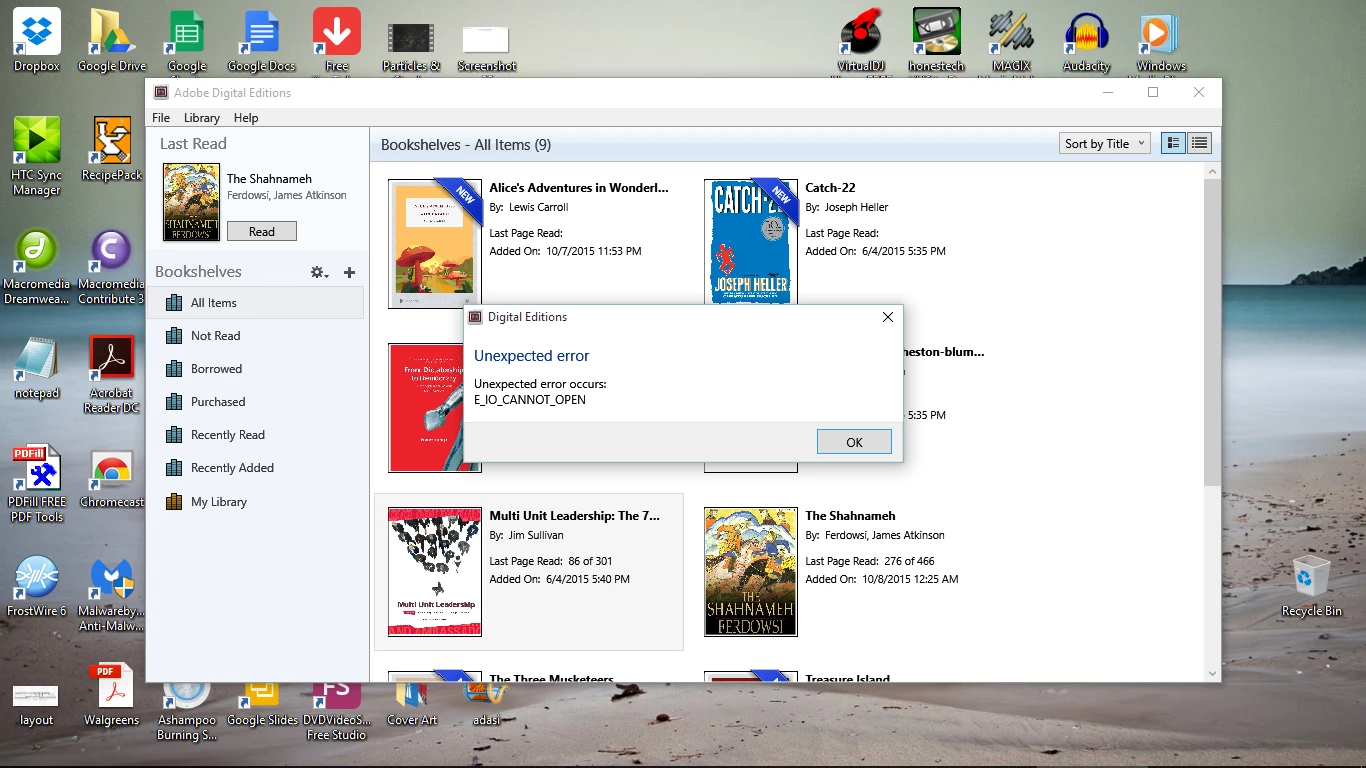
Task: Open the honestech desktop shortcut
Action: (936, 40)
